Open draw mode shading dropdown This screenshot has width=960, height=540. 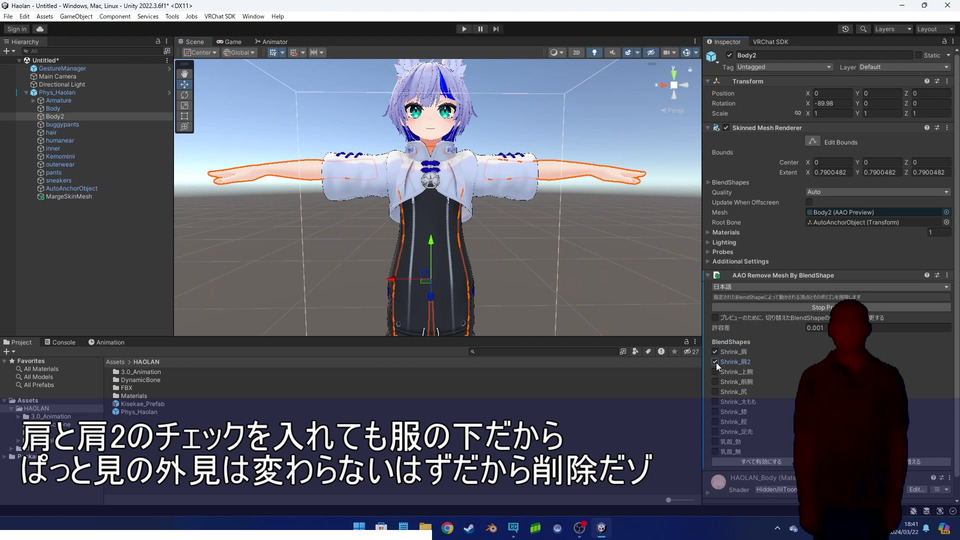click(557, 53)
